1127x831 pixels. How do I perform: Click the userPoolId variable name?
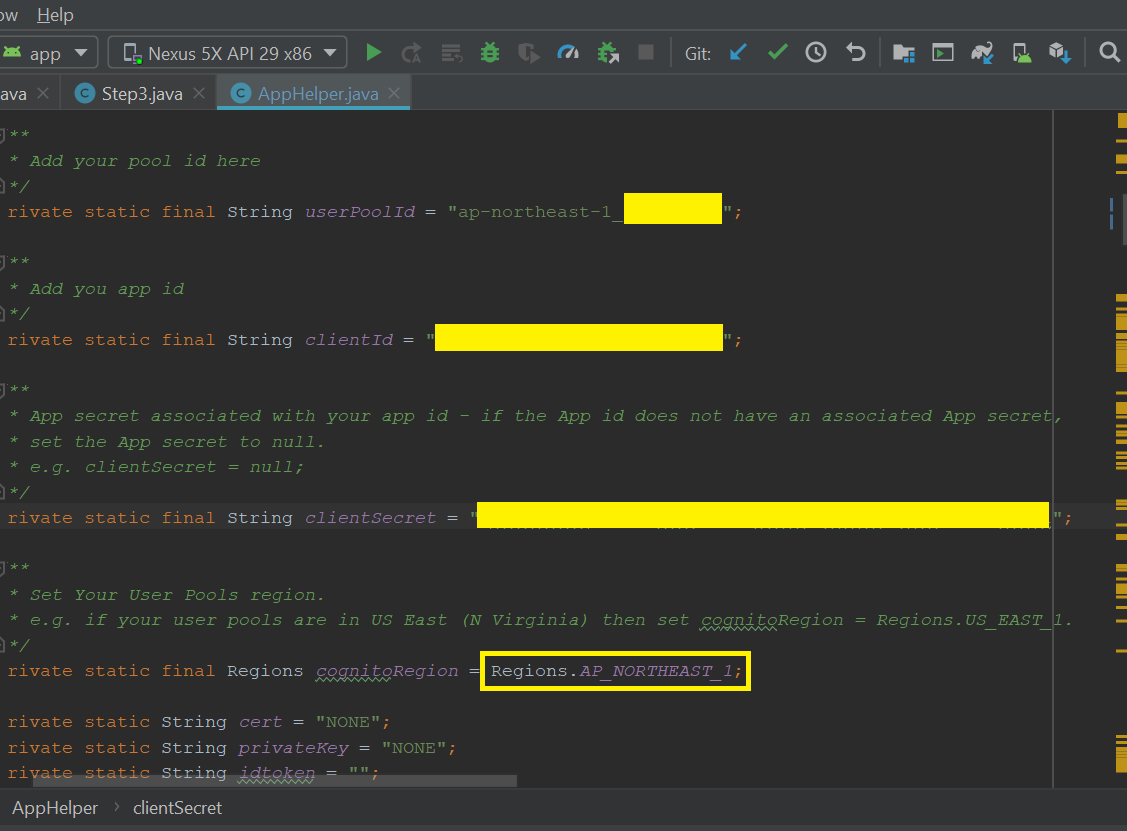pyautogui.click(x=360, y=212)
